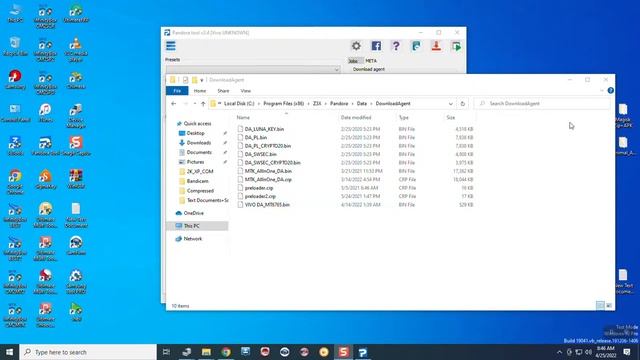This screenshot has width=640, height=360.
Task: Expand the ribbon with the chevron
Action: [602, 91]
